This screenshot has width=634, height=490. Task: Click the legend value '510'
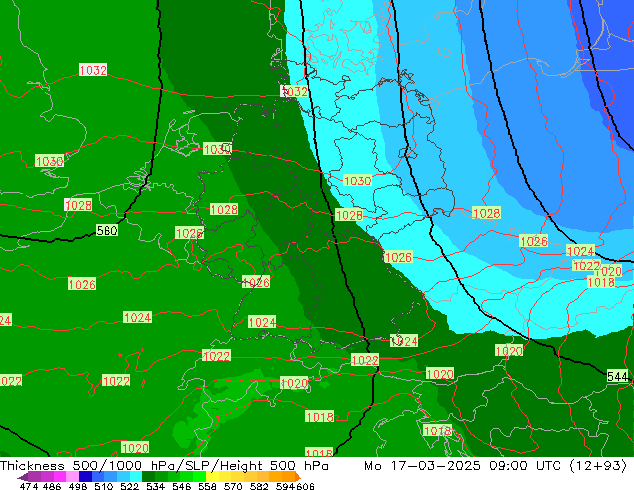[104, 486]
